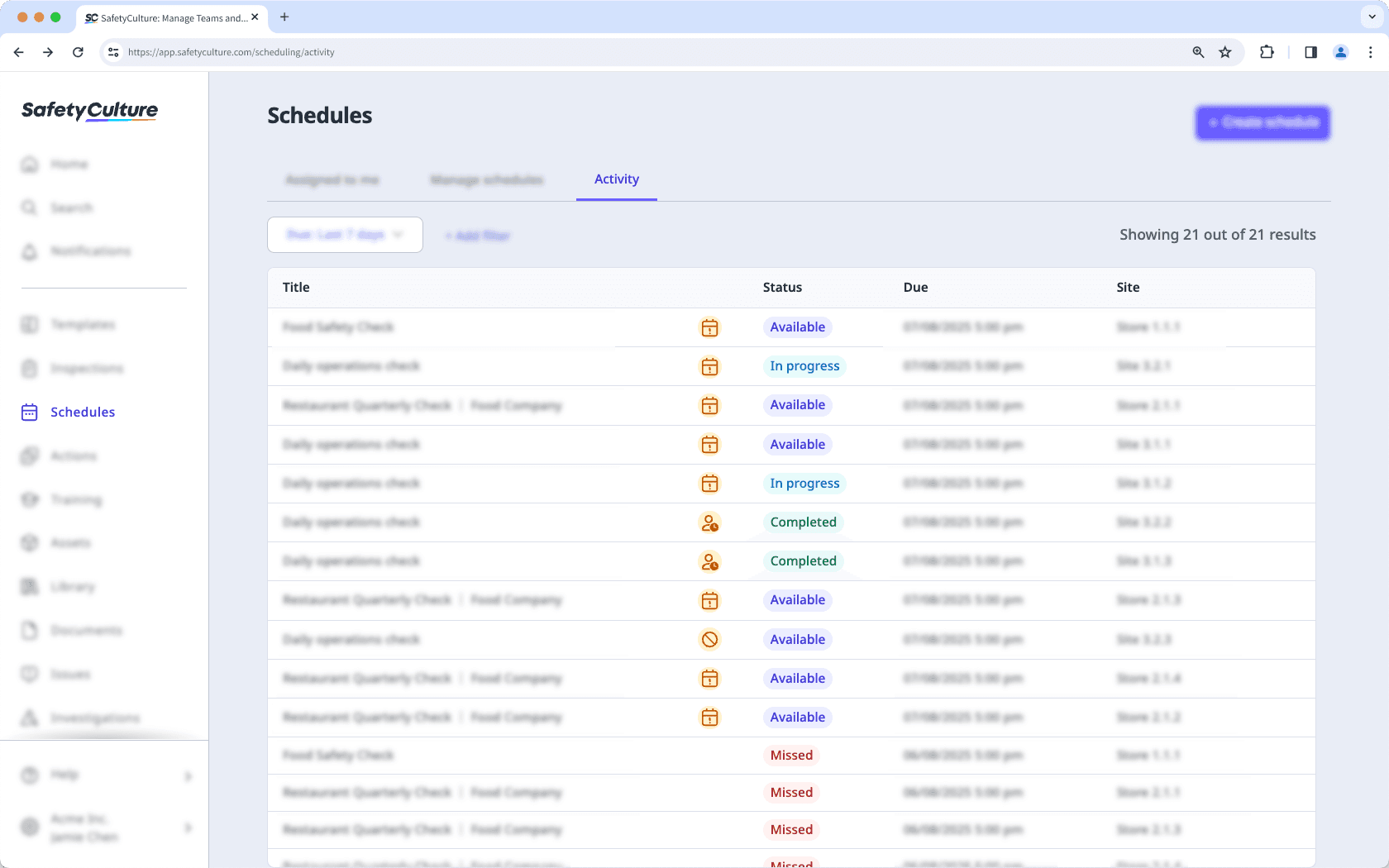Select the Search icon in the sidebar
The height and width of the screenshot is (868, 1389).
coord(30,207)
